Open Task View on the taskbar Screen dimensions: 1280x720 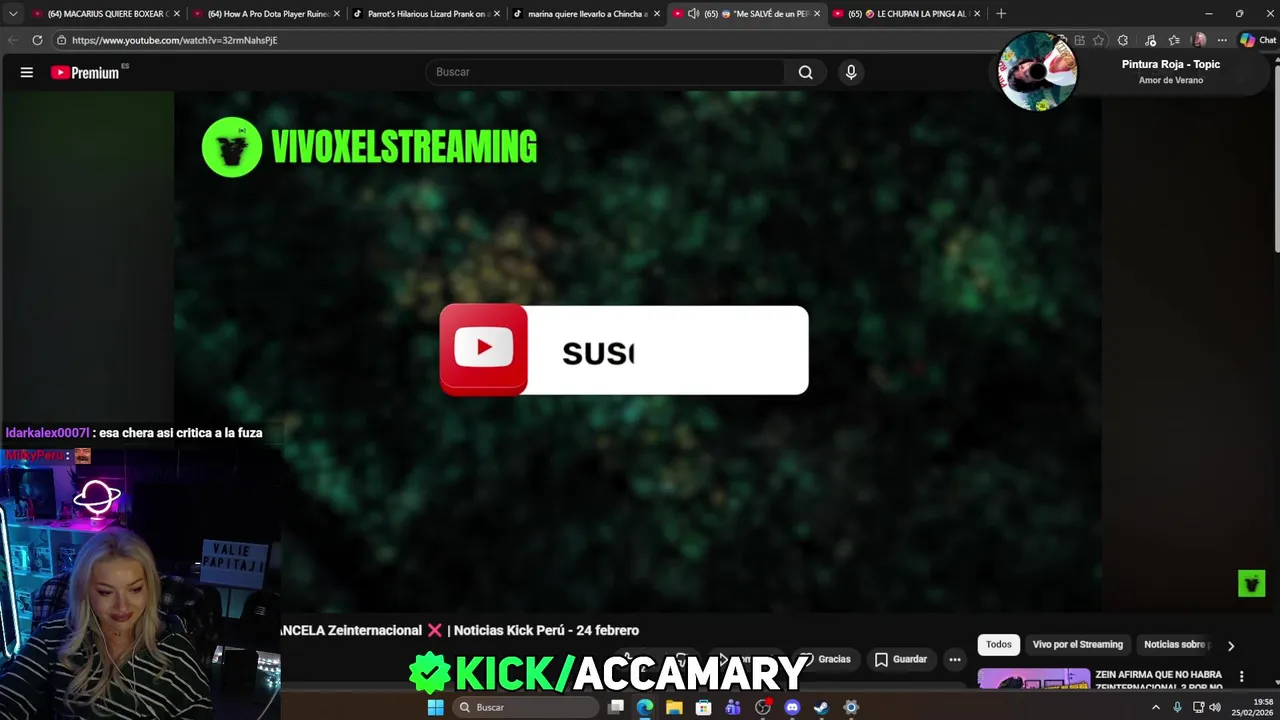pyautogui.click(x=616, y=707)
